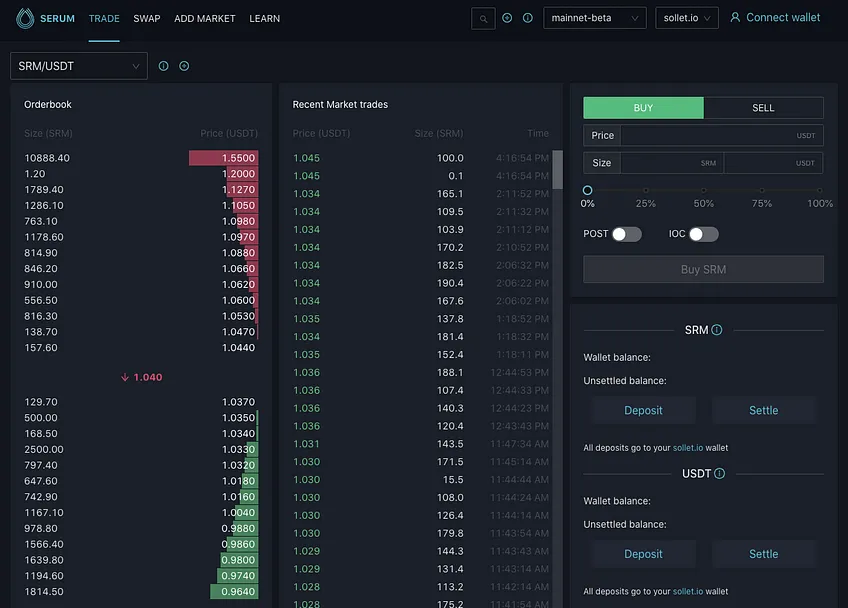Select bid price 0.9640 in orderbook
The width and height of the screenshot is (848, 608).
pos(238,592)
